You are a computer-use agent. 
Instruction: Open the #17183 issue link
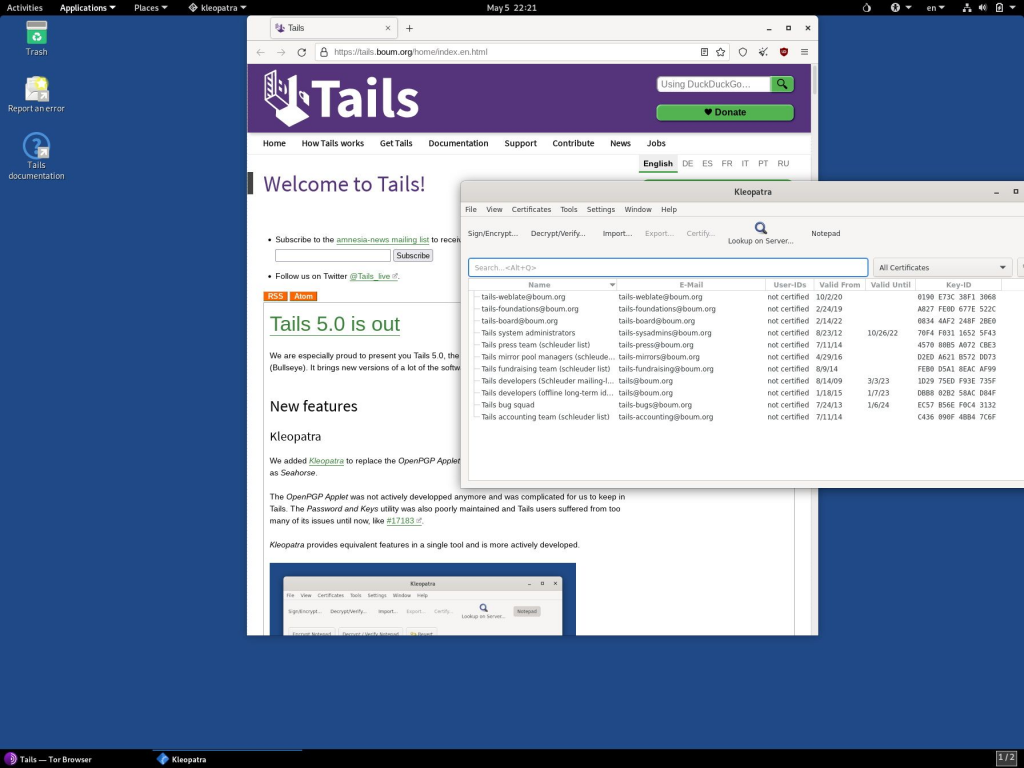tap(404, 521)
